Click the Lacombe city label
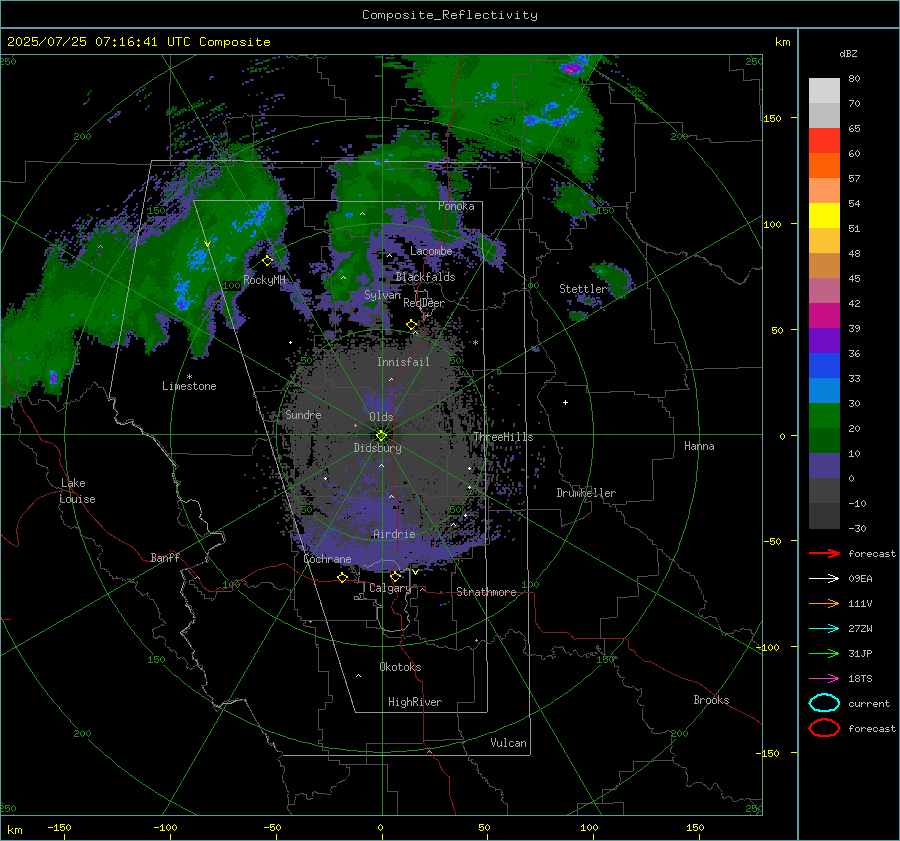This screenshot has width=900, height=841. [431, 251]
